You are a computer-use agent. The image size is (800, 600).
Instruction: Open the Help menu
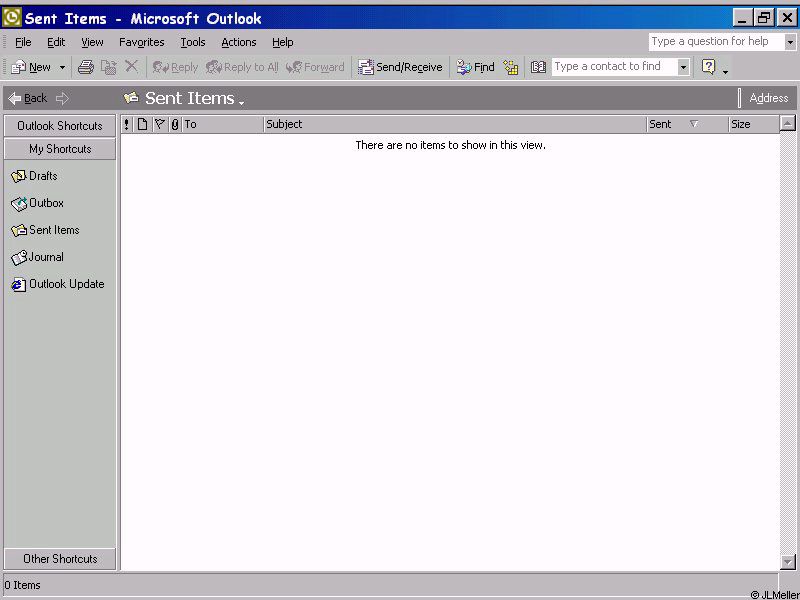[x=283, y=42]
